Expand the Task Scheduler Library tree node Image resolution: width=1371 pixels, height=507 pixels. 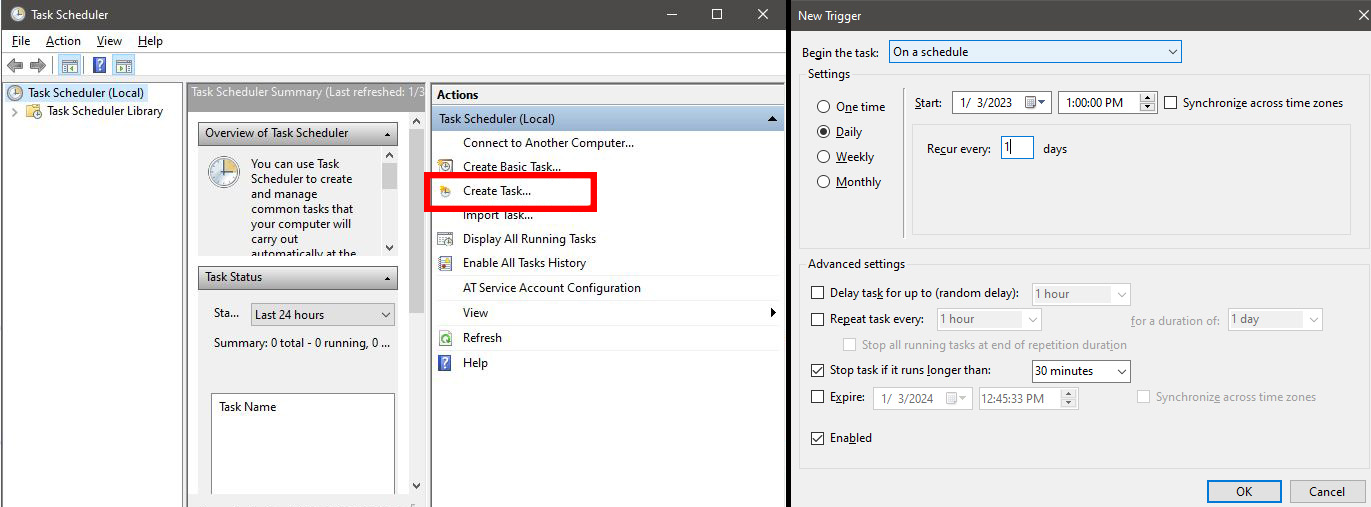coord(14,111)
